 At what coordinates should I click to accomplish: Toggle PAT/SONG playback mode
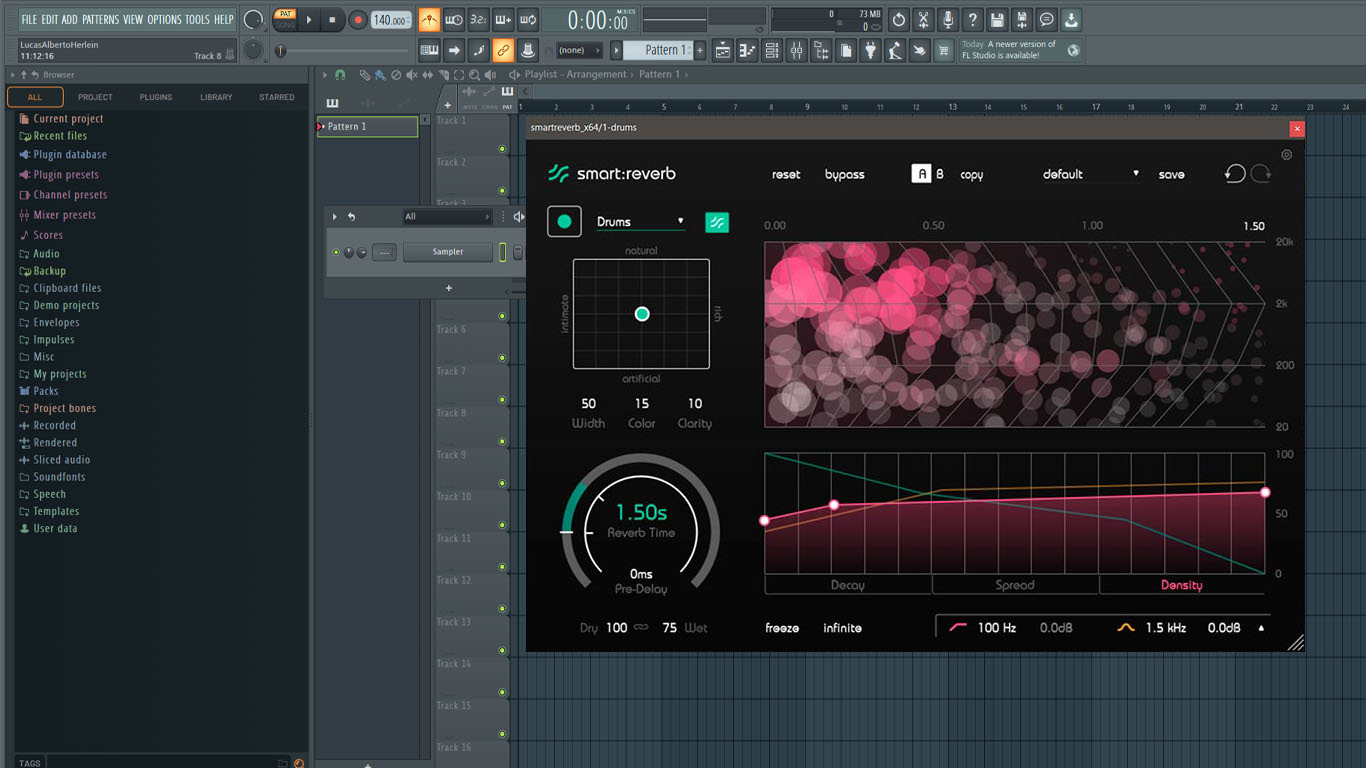click(285, 20)
